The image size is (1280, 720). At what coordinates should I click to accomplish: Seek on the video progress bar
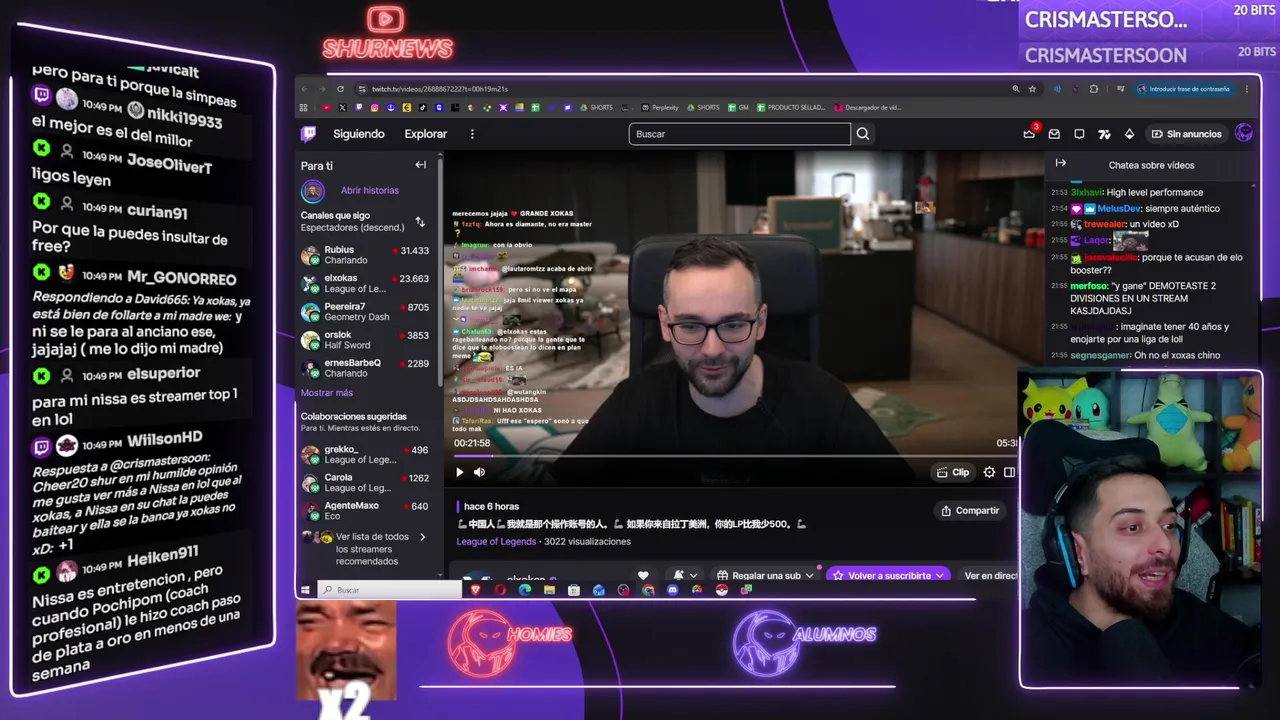pyautogui.click(x=735, y=456)
